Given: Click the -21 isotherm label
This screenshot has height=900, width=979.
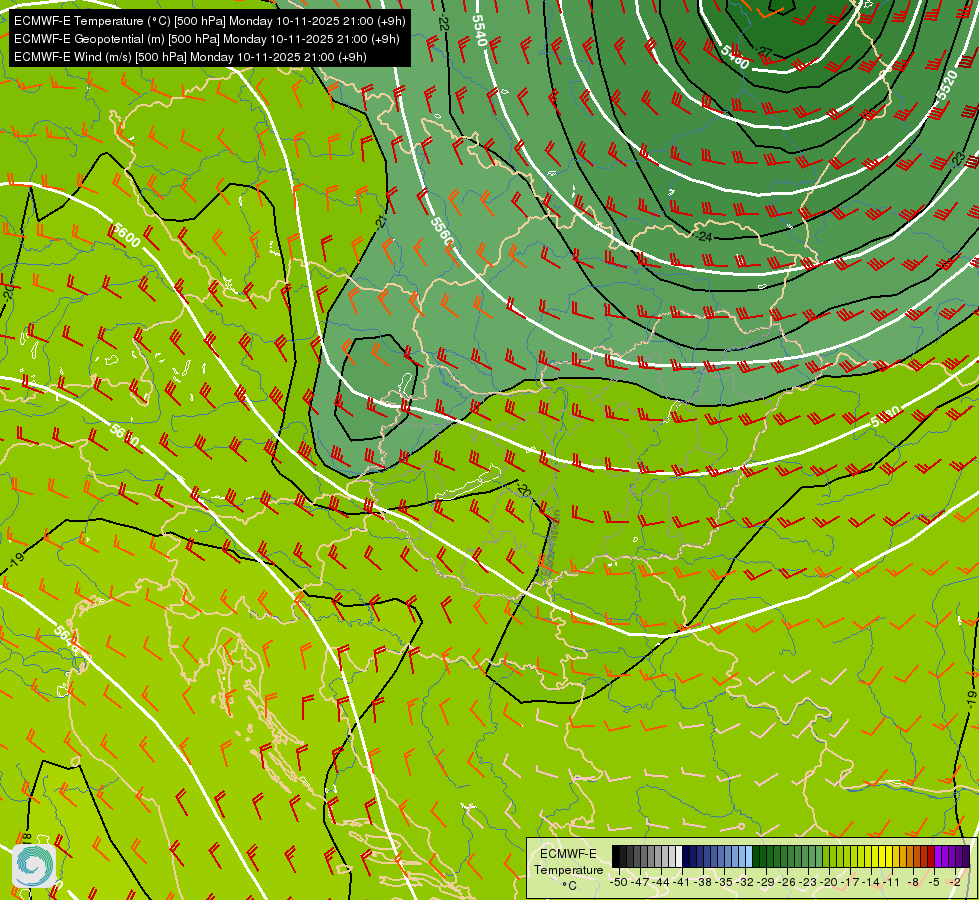Looking at the screenshot, I should [381, 221].
